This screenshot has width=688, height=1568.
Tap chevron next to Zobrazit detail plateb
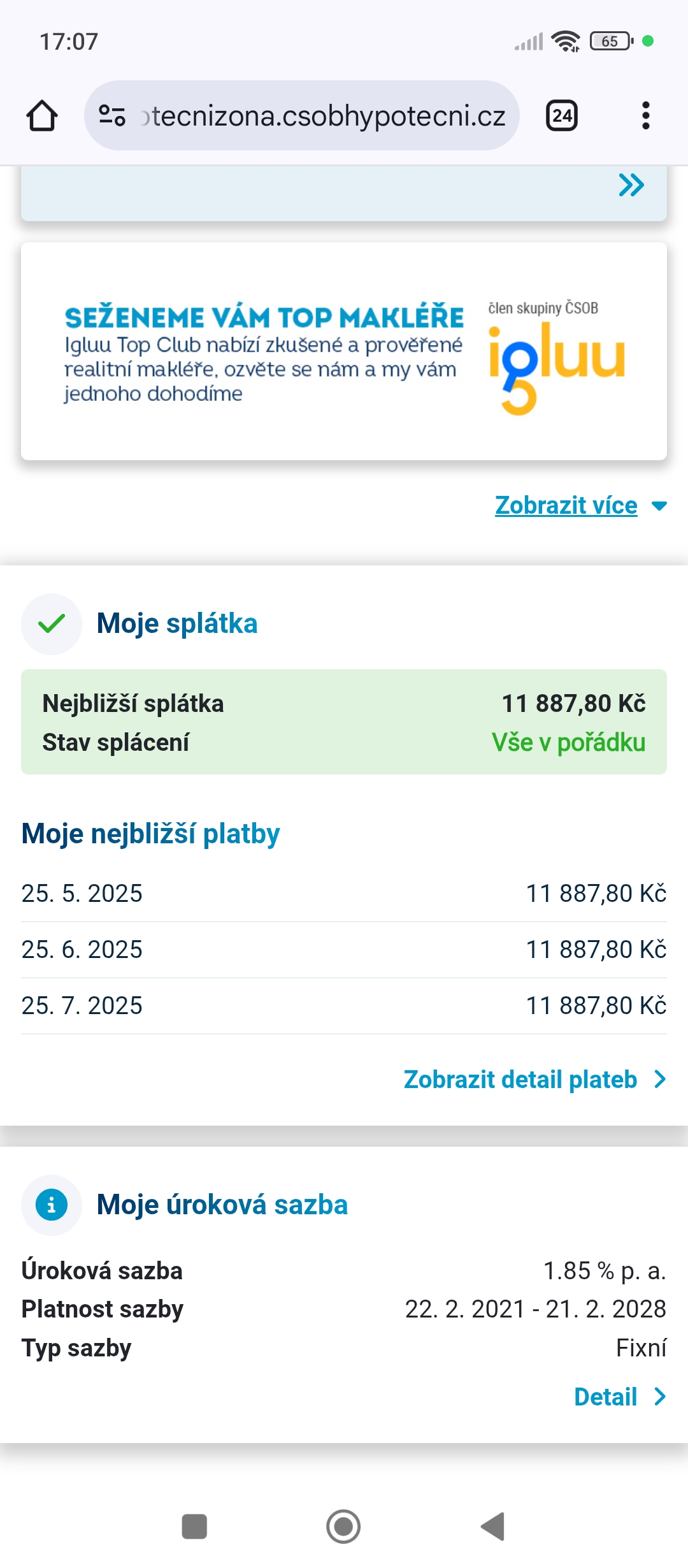(x=660, y=1080)
